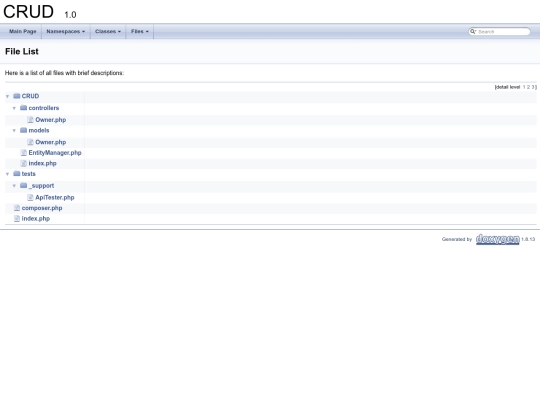Screen dimensions: 540x405
Task: Go to Main Page tab
Action: [23, 31]
